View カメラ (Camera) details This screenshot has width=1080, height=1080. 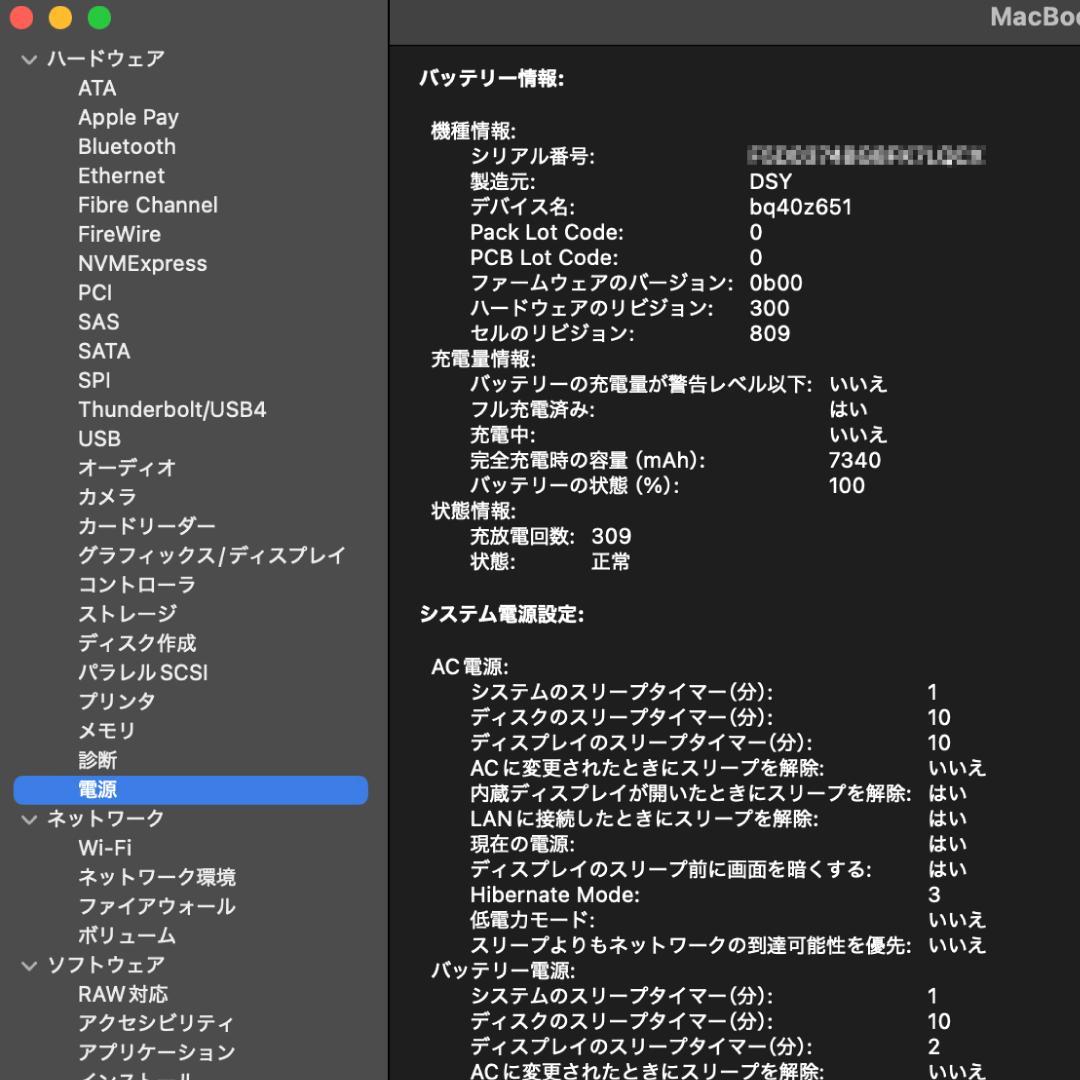(x=105, y=497)
